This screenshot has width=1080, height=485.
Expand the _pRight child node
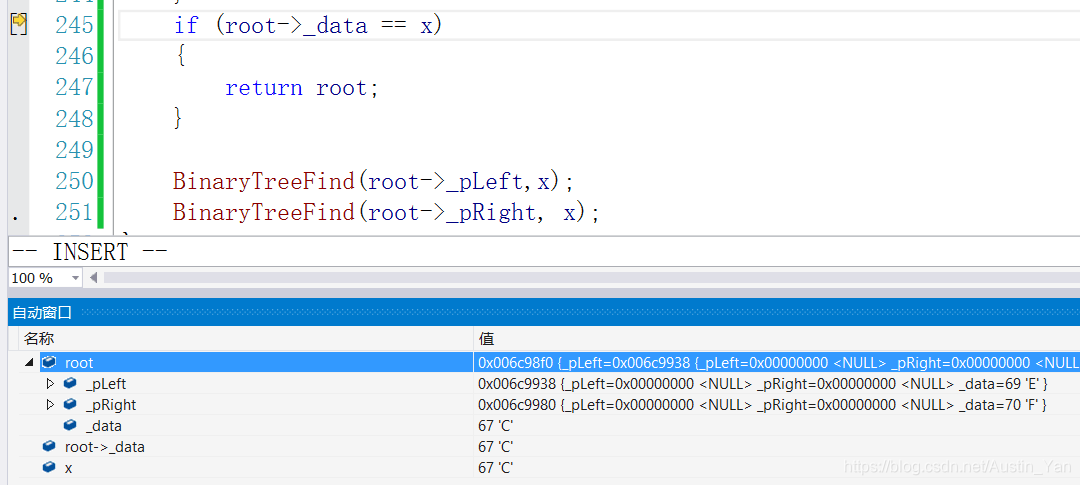50,404
